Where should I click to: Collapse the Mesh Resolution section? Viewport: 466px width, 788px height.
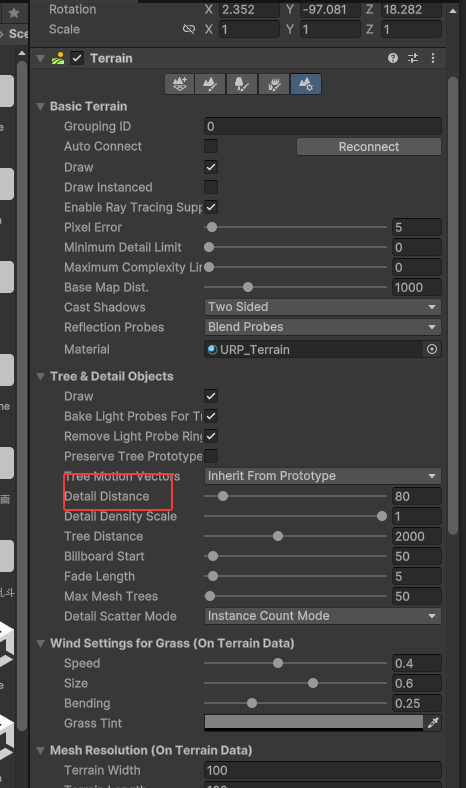click(x=41, y=750)
